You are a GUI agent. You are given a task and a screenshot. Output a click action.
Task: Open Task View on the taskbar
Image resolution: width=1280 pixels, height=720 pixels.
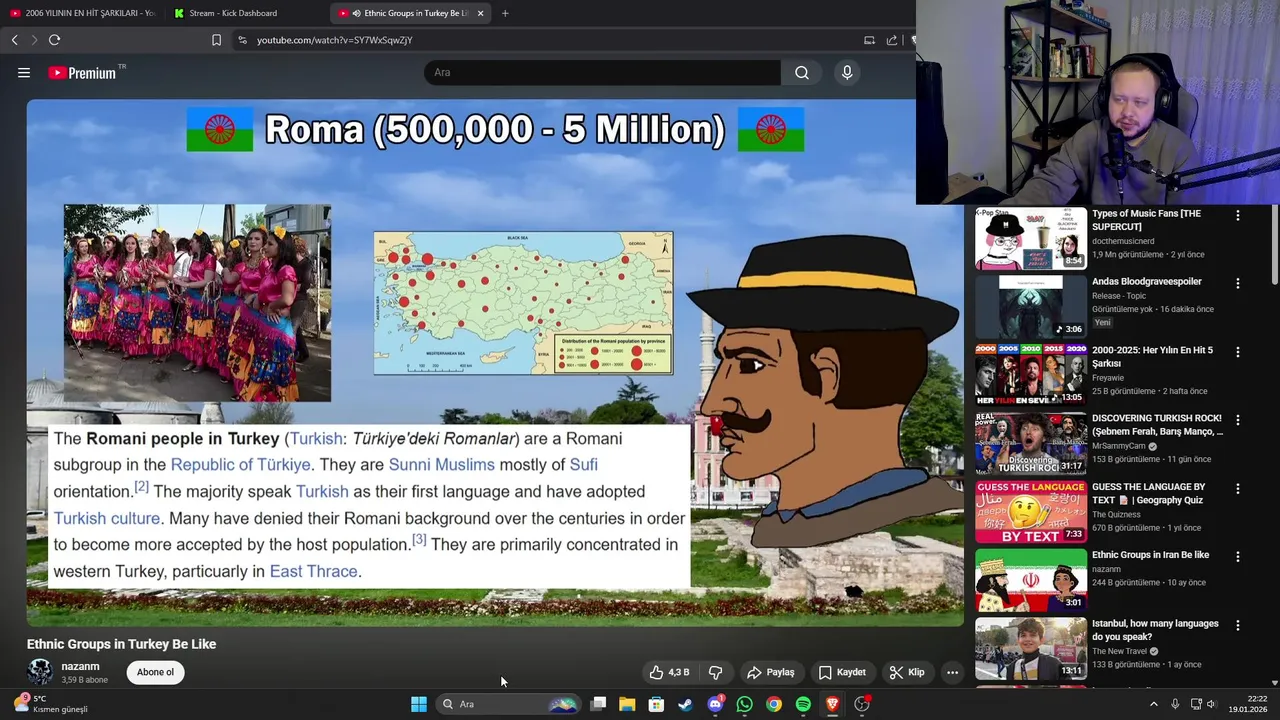(x=598, y=704)
